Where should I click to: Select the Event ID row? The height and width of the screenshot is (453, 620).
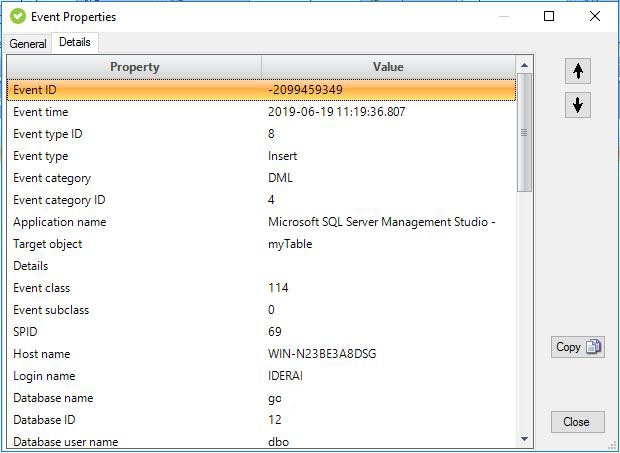tap(262, 90)
